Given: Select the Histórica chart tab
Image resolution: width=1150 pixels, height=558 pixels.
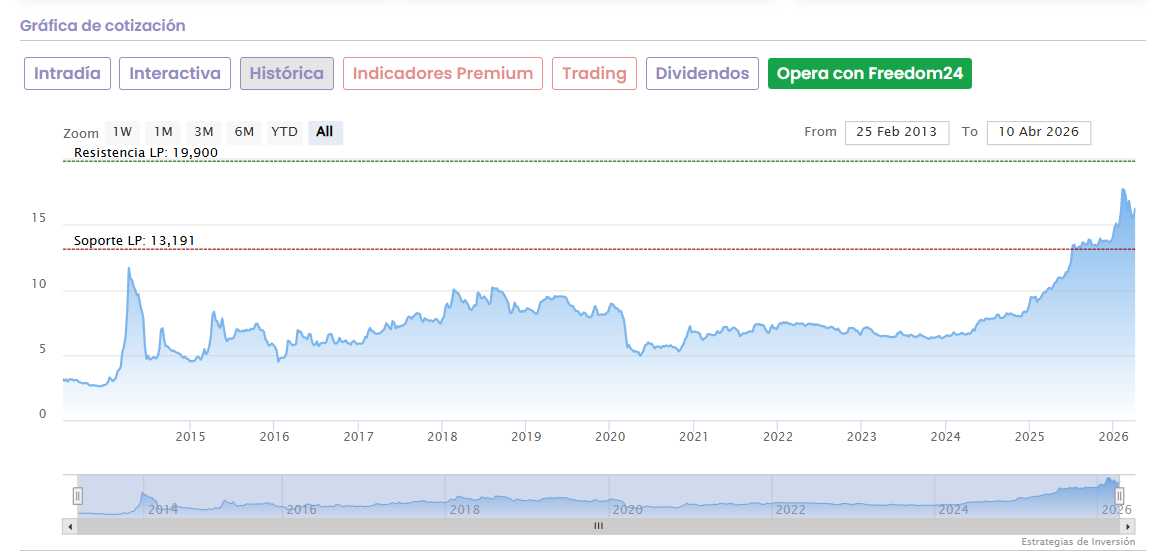Looking at the screenshot, I should (x=287, y=73).
